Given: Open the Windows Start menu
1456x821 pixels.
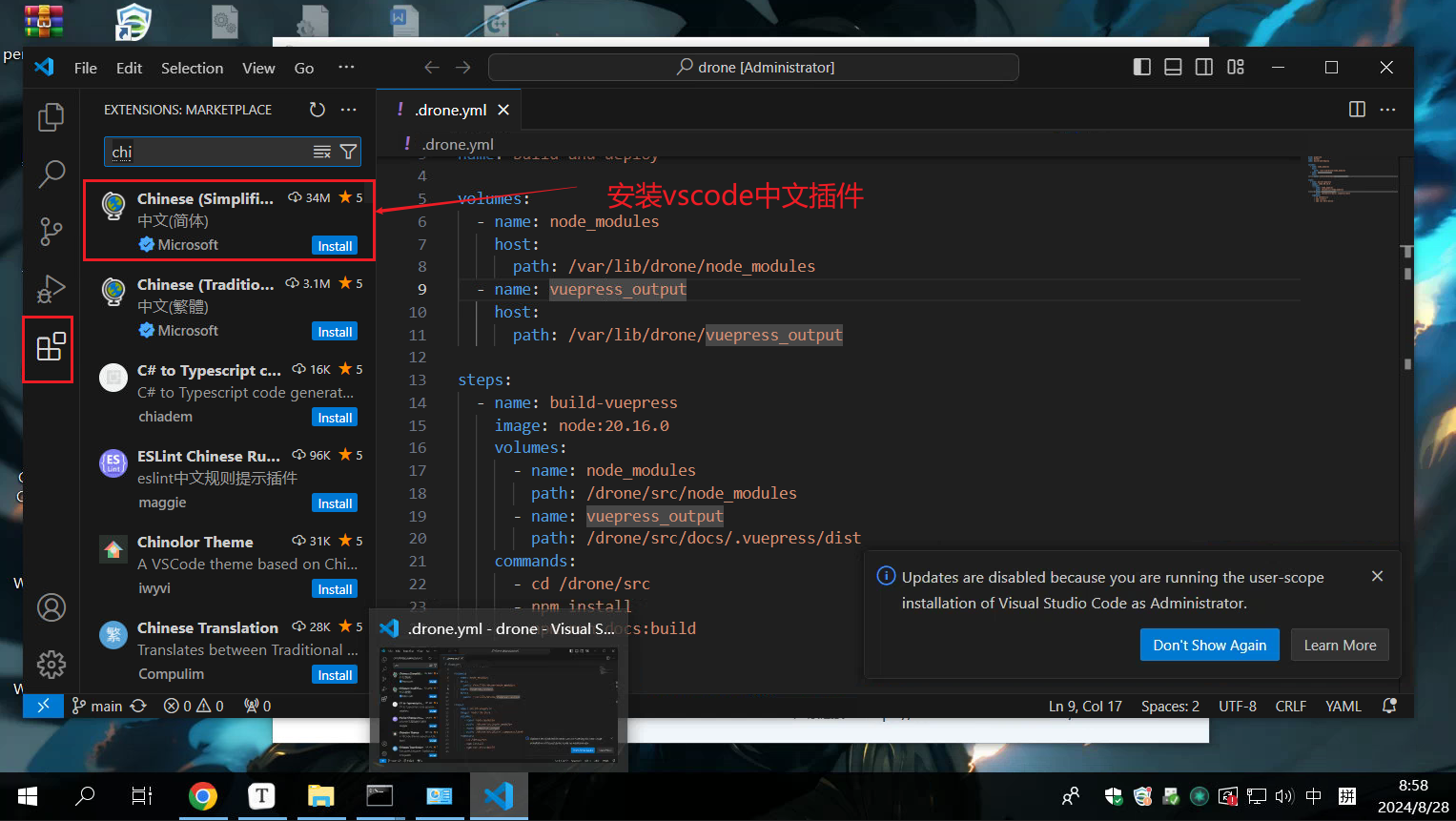Looking at the screenshot, I should click(27, 796).
